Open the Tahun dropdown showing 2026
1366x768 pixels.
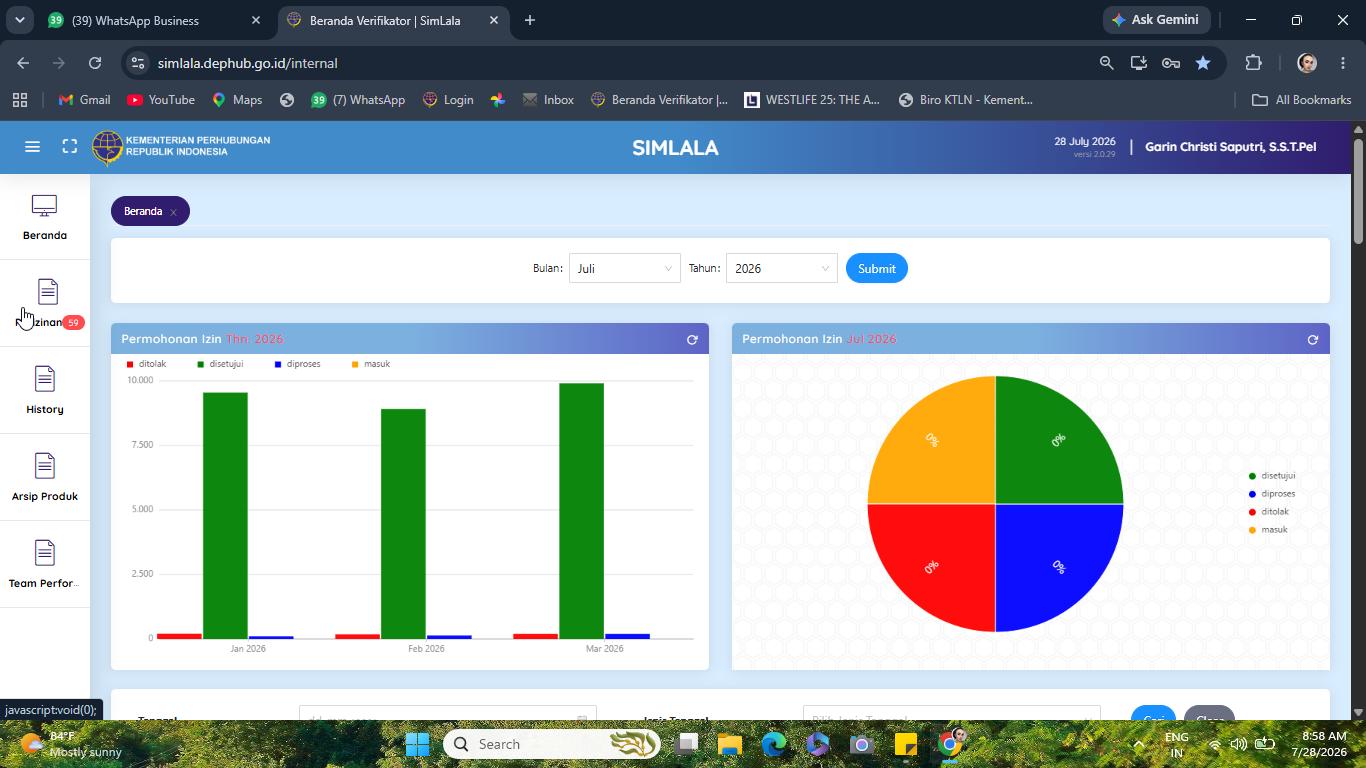pos(782,268)
